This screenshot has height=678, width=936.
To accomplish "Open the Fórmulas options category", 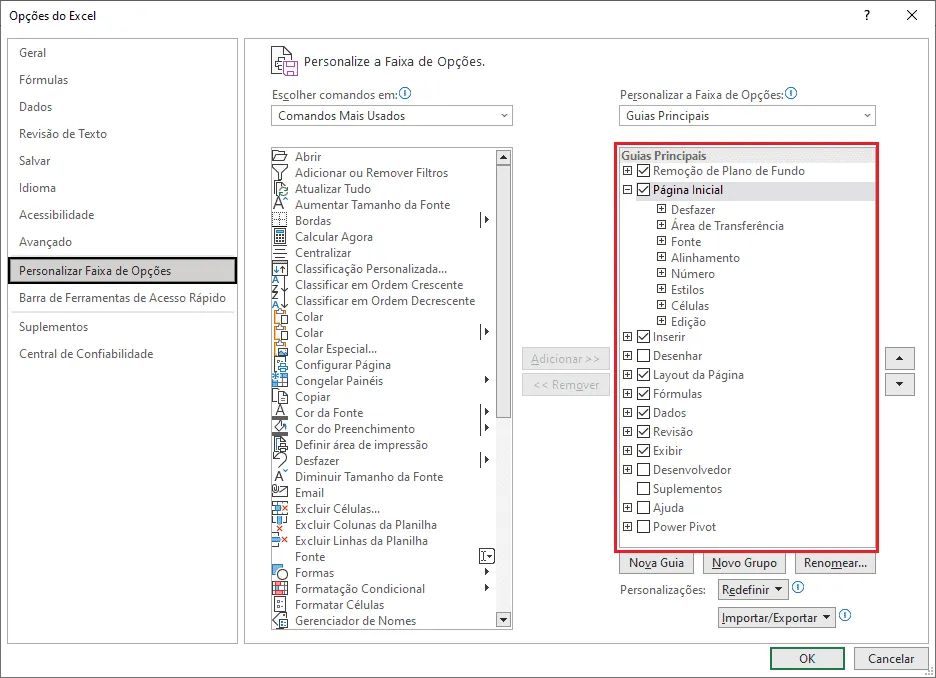I will point(44,80).
